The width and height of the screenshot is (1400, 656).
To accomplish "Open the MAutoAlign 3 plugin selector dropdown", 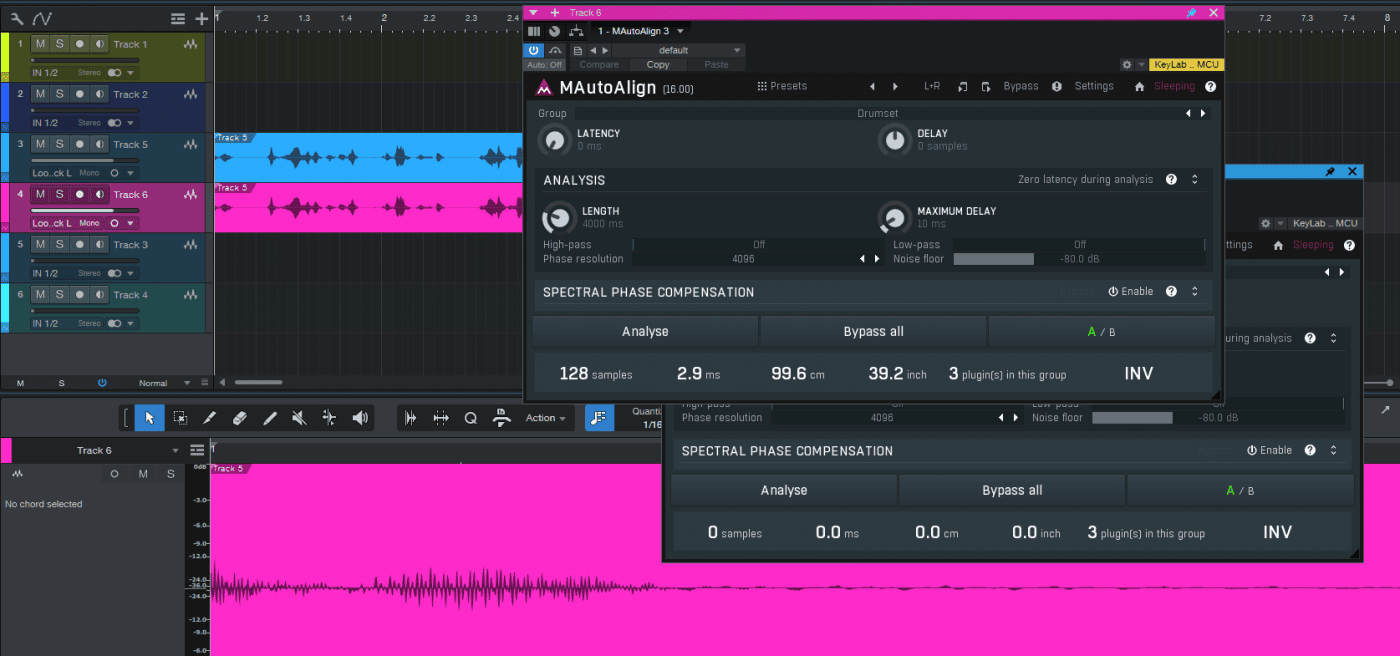I will (640, 31).
